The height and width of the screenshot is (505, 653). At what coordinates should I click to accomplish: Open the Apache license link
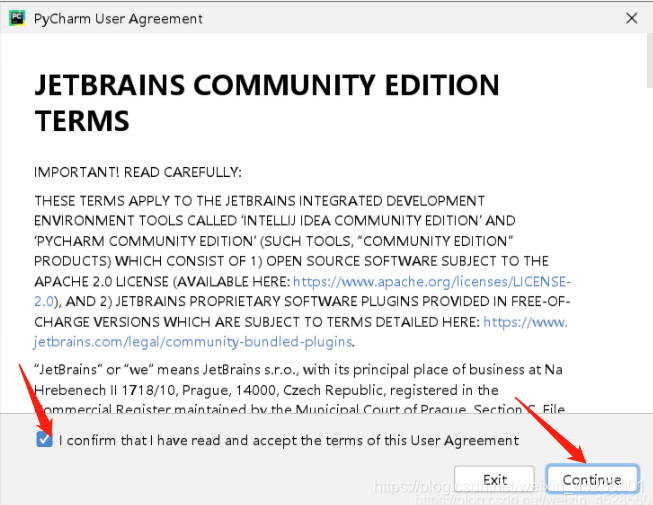[x=431, y=282]
